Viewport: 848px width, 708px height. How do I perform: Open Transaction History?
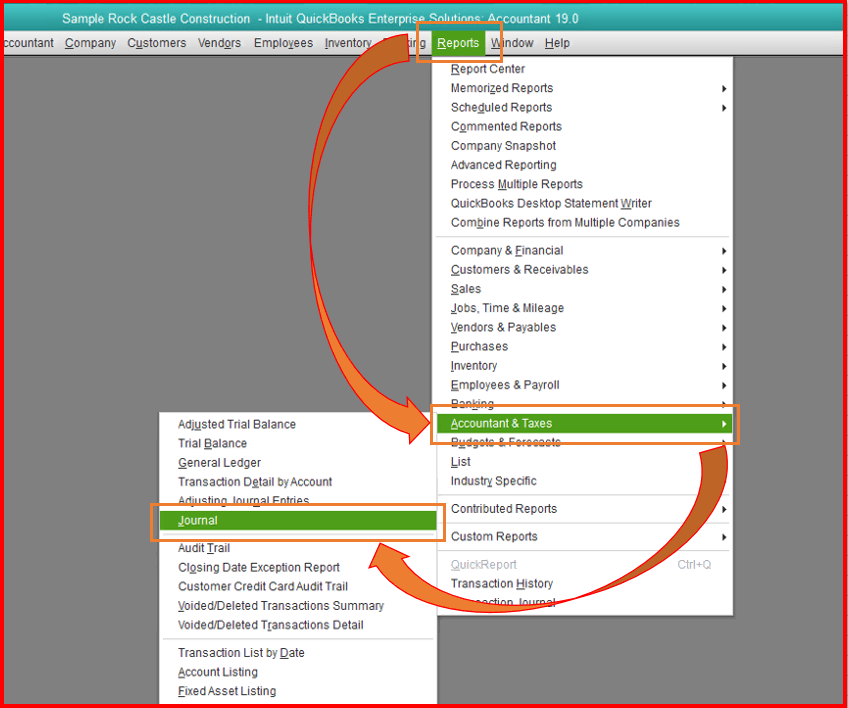click(584, 584)
